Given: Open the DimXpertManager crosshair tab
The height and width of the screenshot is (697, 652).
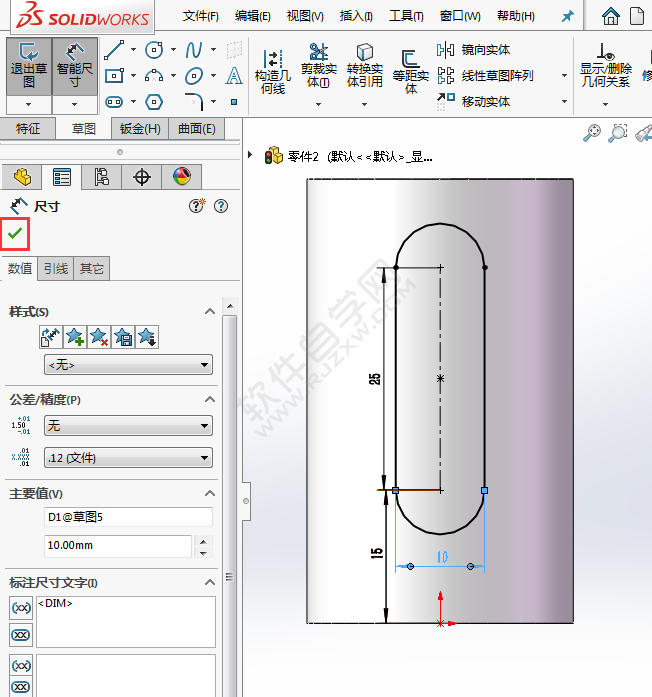Looking at the screenshot, I should [x=142, y=177].
